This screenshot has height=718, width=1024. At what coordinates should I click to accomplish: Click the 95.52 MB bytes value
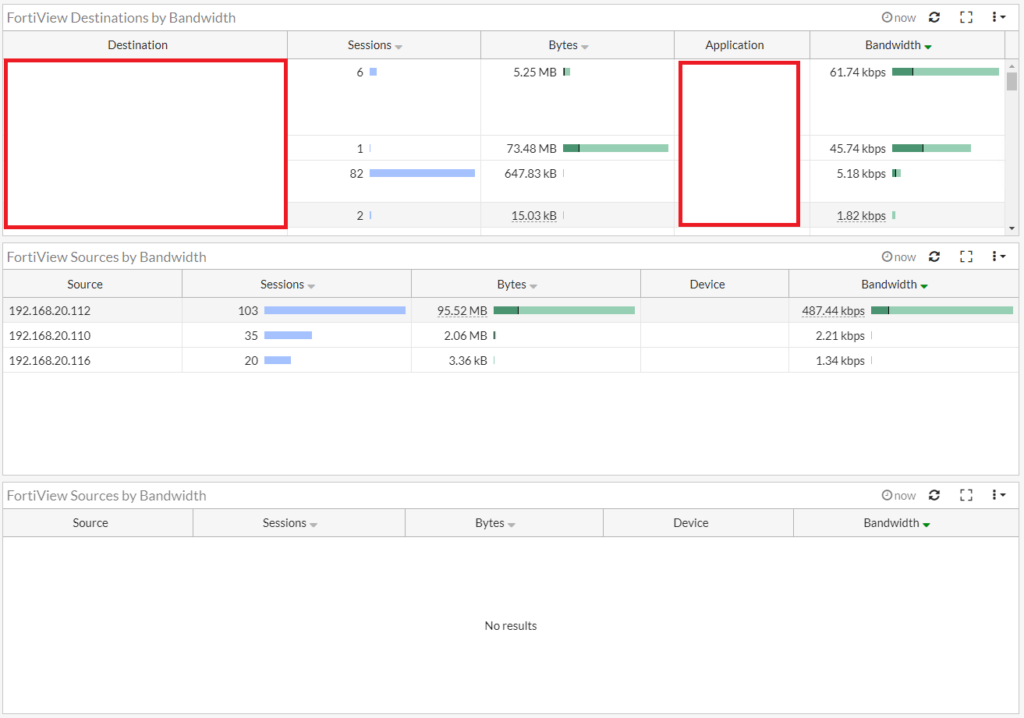pyautogui.click(x=462, y=310)
